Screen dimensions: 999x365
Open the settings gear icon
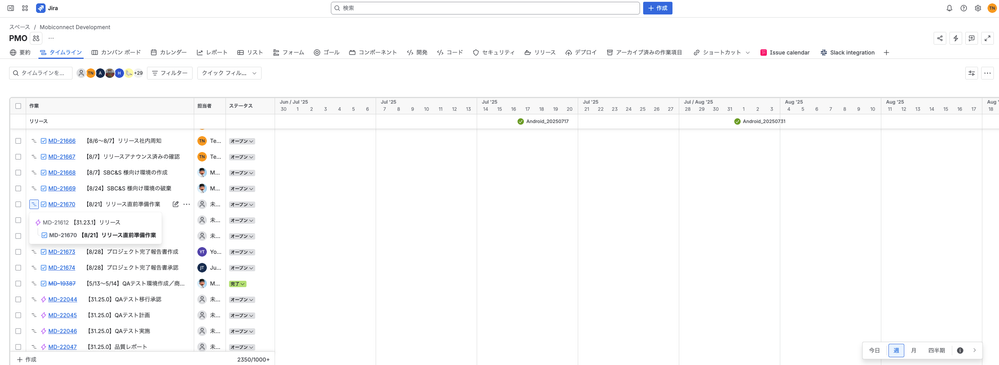point(977,8)
